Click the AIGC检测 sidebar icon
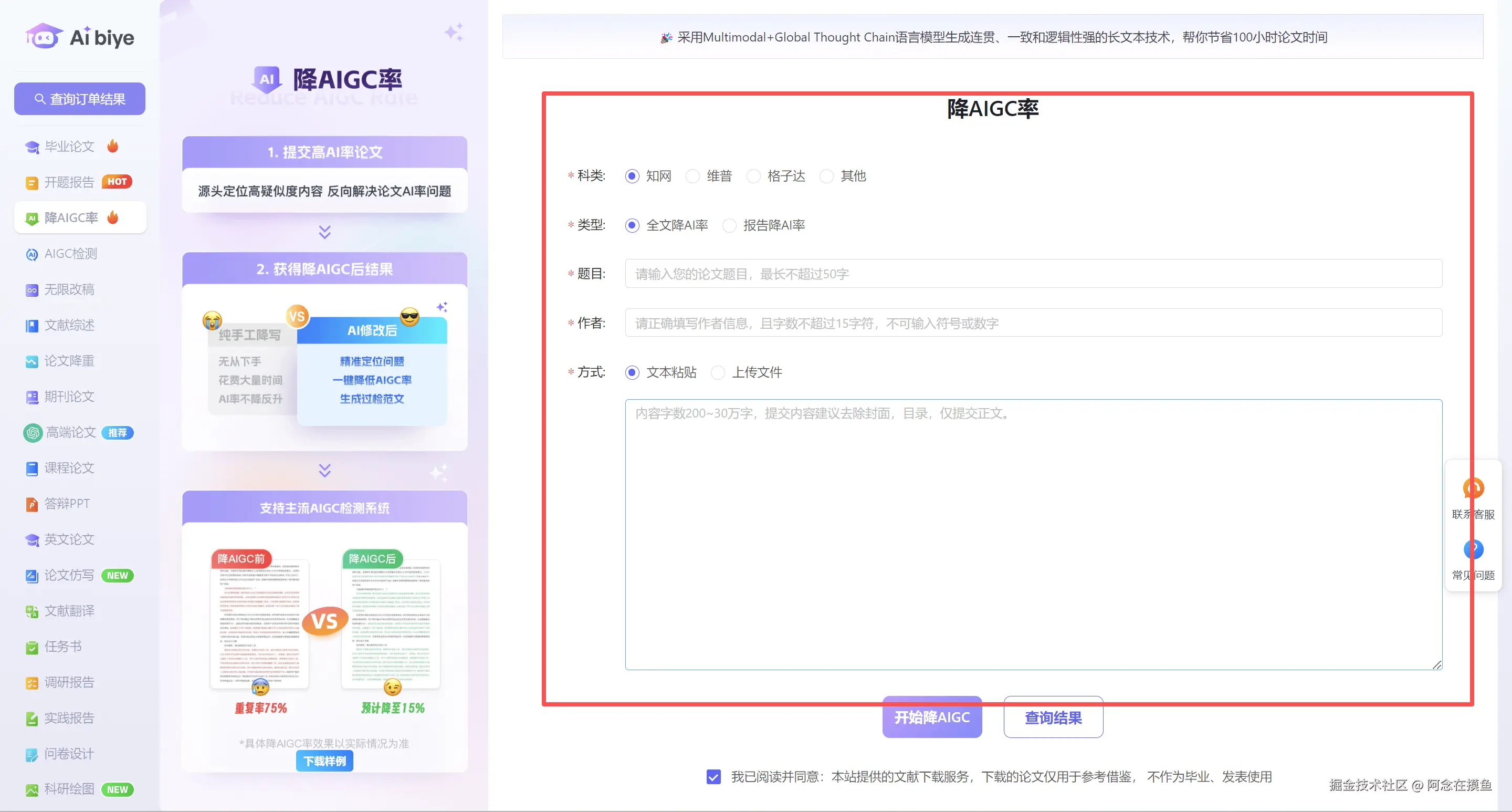 [x=31, y=254]
